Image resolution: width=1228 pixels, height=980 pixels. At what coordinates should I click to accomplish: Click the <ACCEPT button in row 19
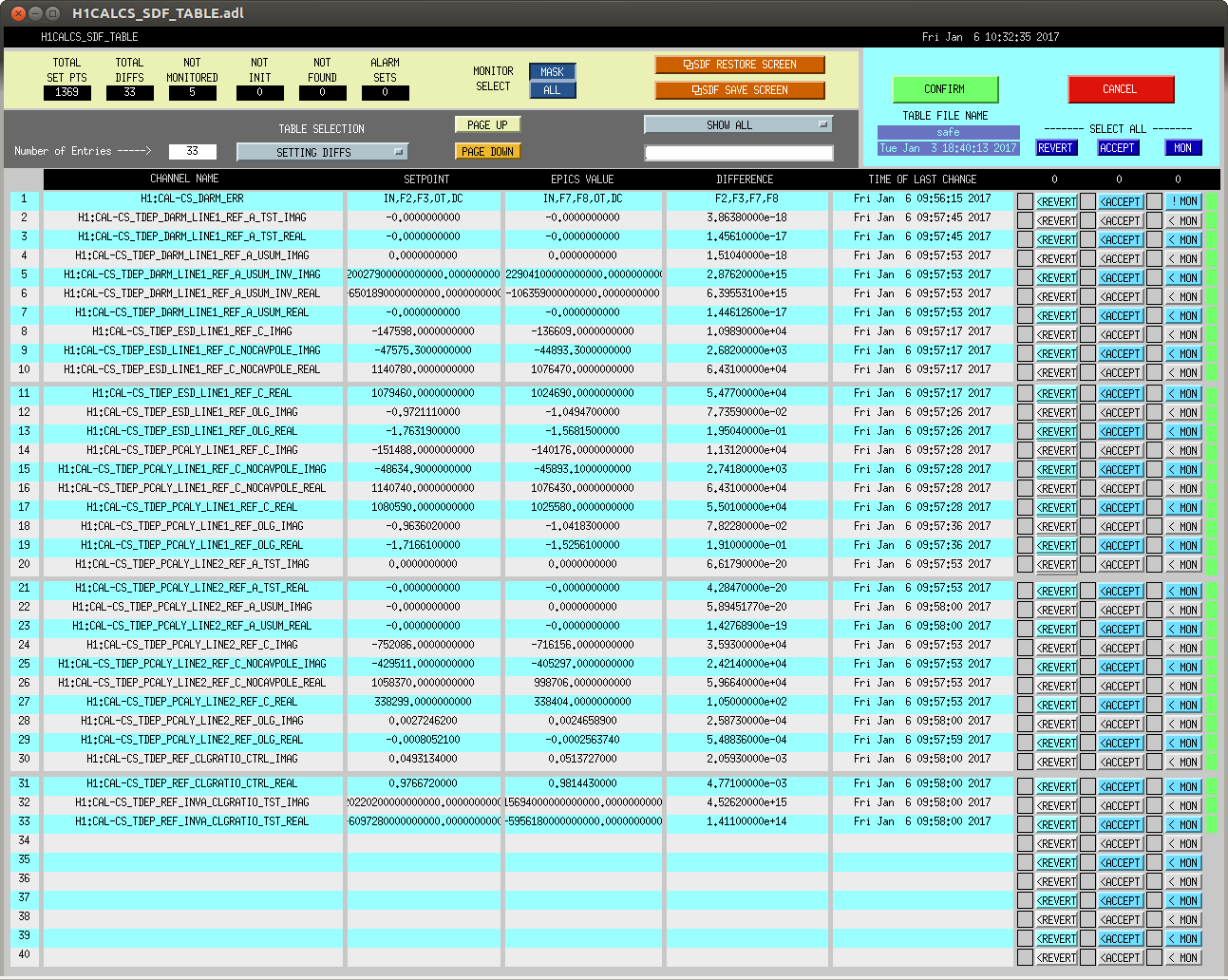(x=1121, y=545)
